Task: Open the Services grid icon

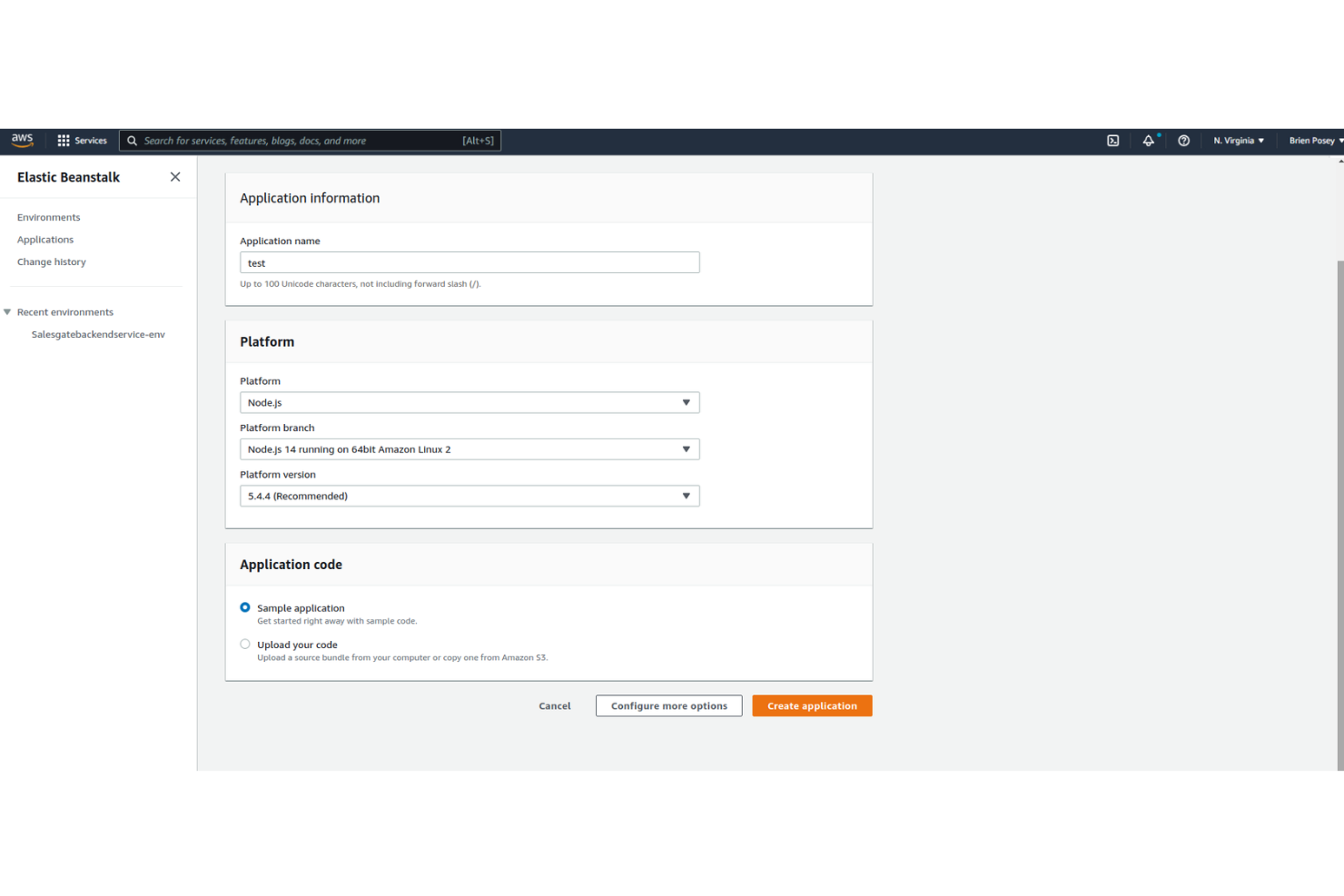Action: 64,140
